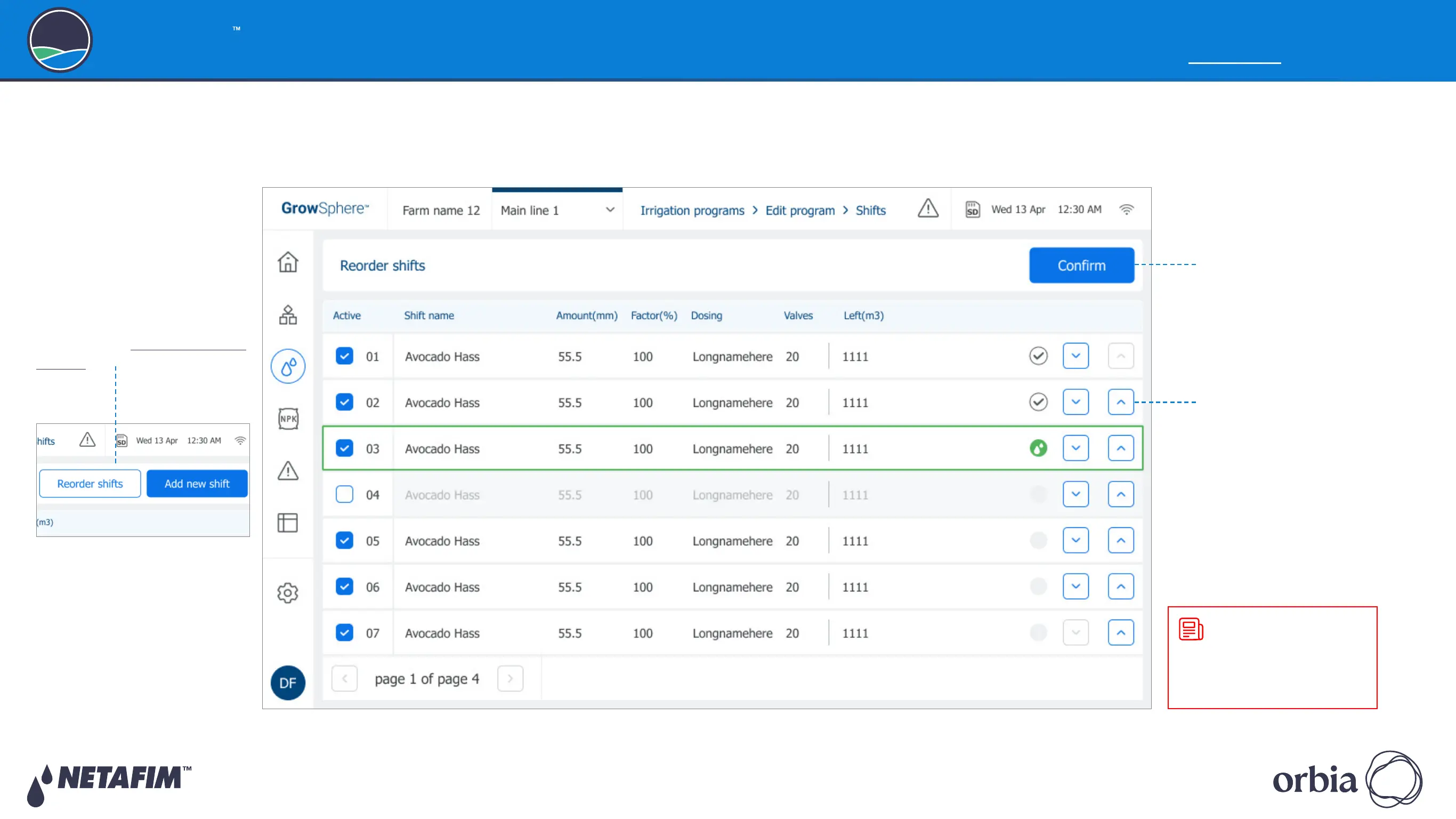Move shift 06 up
This screenshot has width=1456, height=819.
coord(1121,587)
